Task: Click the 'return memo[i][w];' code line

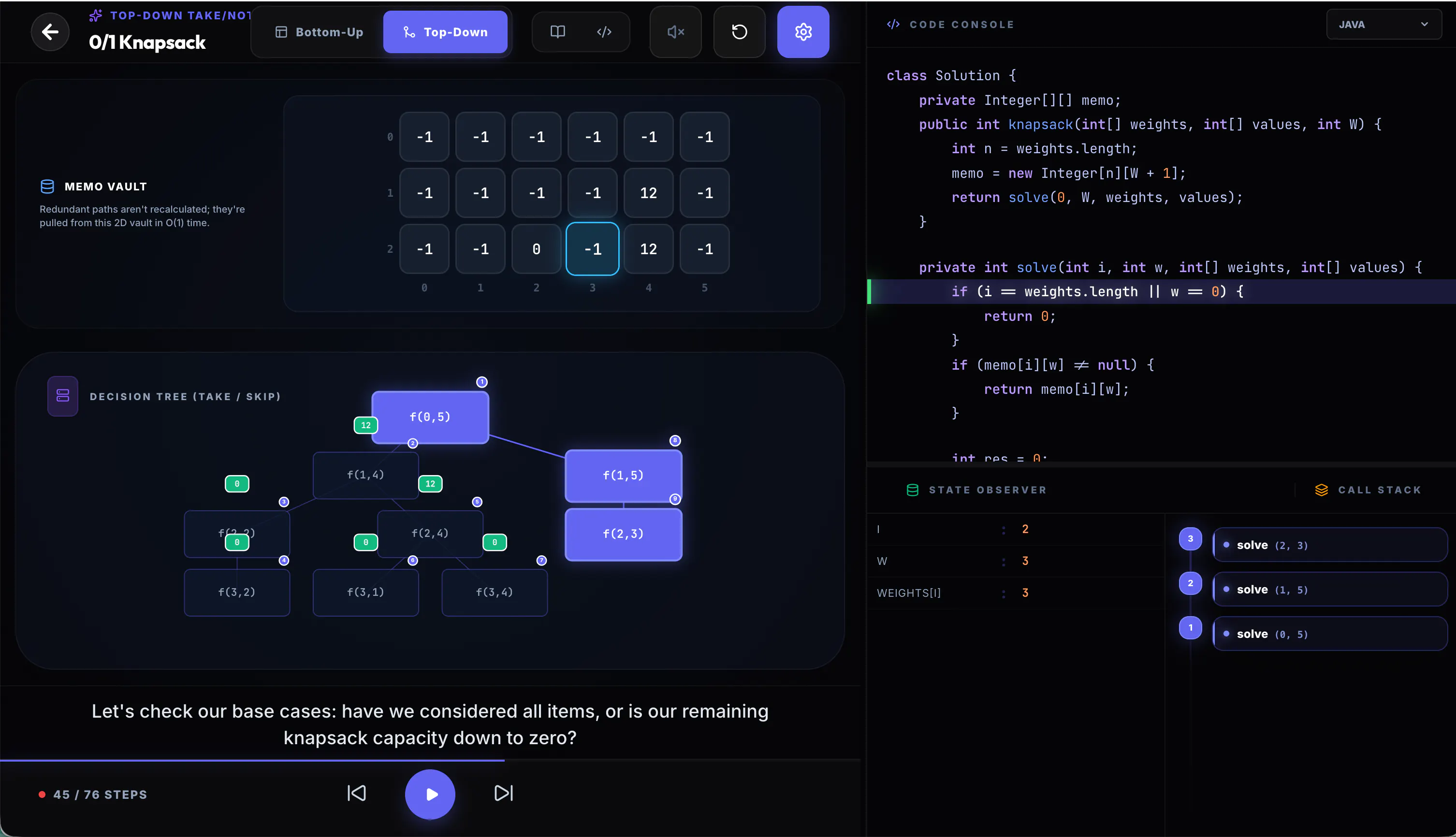Action: tap(1056, 389)
